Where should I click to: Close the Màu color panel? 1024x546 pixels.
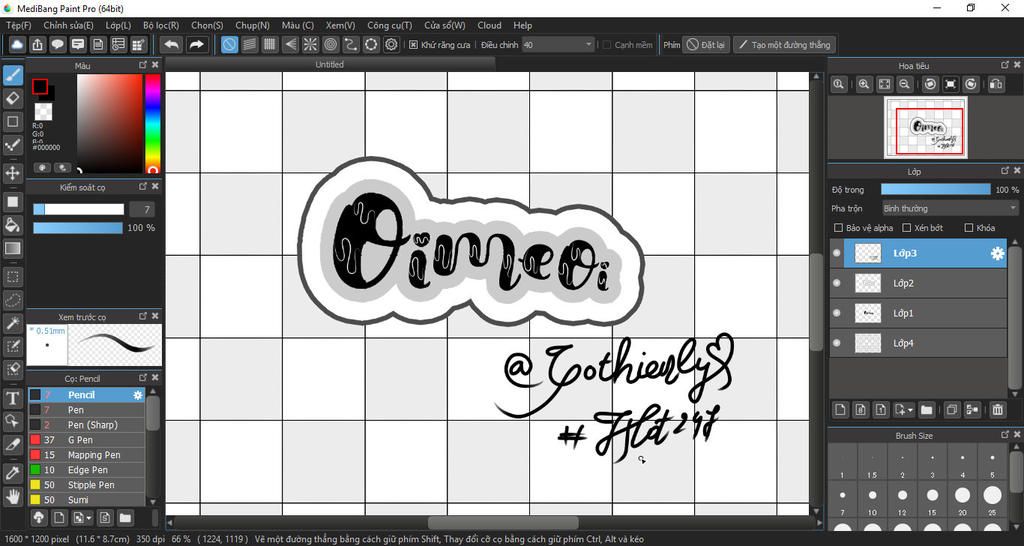pyautogui.click(x=155, y=65)
